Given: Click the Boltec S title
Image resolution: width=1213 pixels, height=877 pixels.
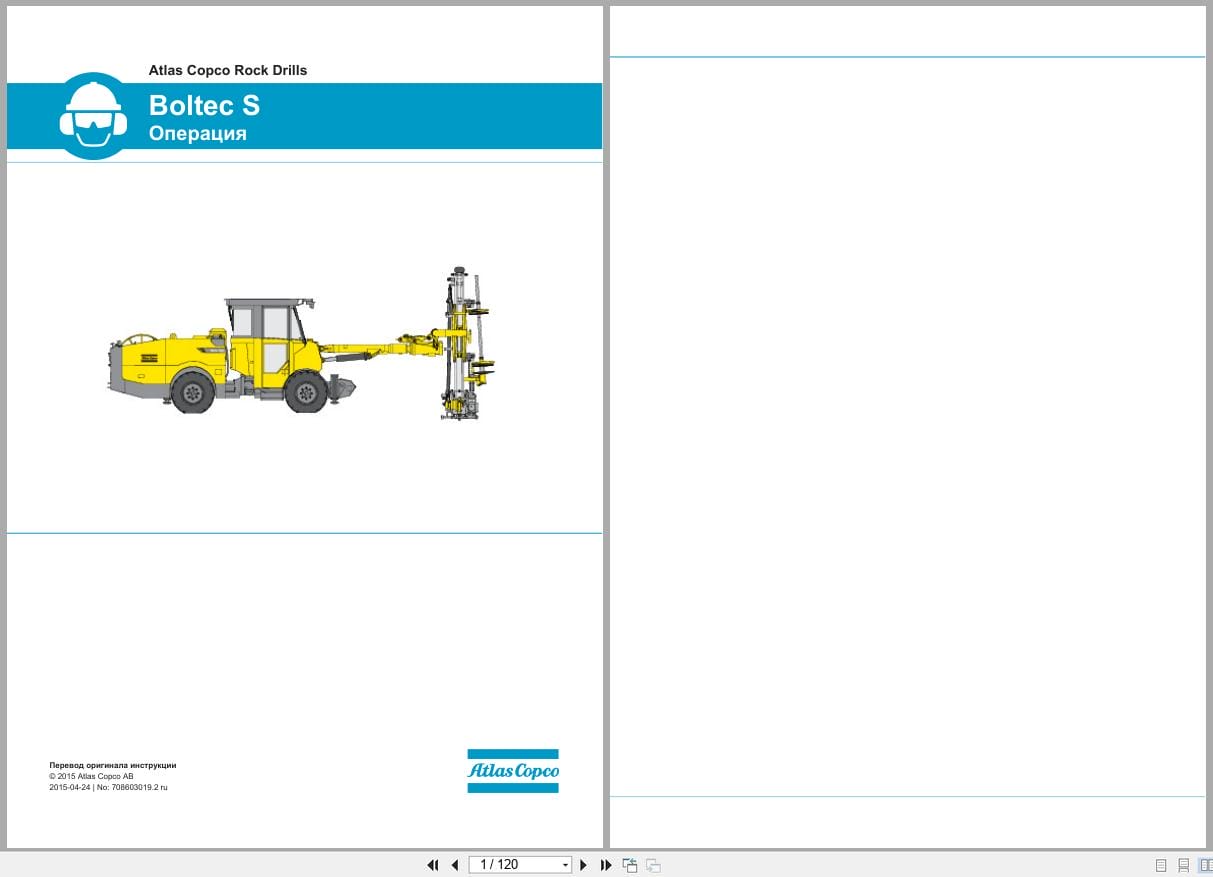Looking at the screenshot, I should 204,105.
